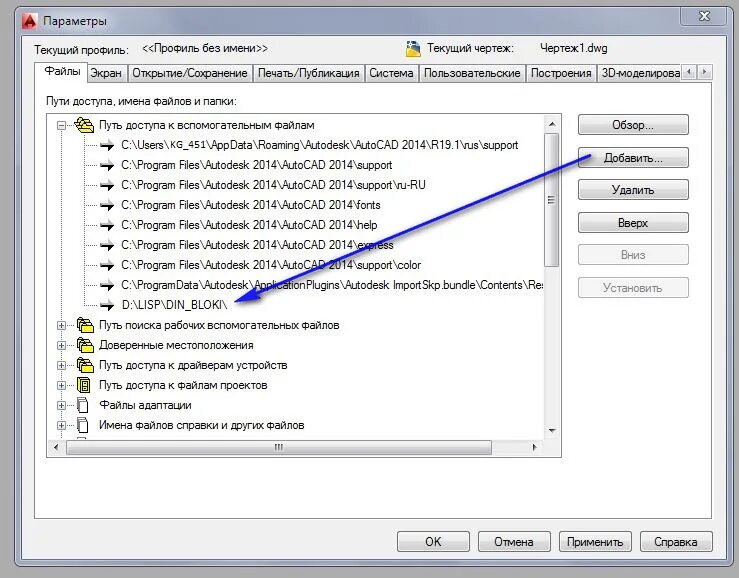739x578 pixels.
Task: Select path ending in R19.1\rus\support
Action: (x=320, y=145)
